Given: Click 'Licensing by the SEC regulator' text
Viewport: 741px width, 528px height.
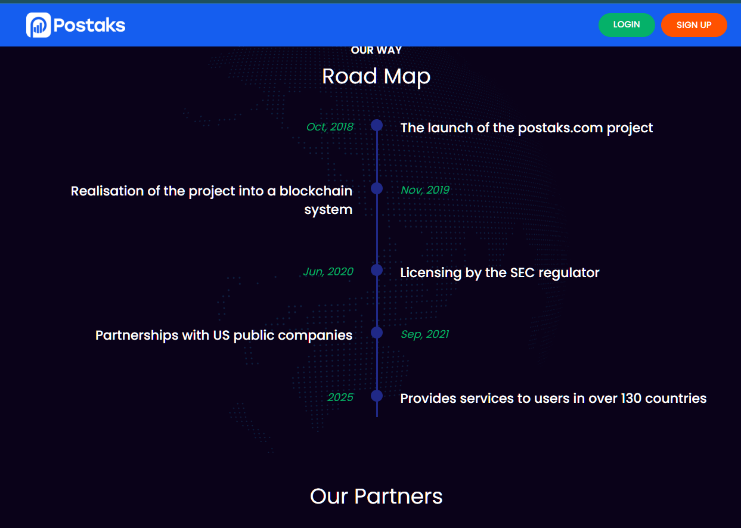Looking at the screenshot, I should 499,272.
